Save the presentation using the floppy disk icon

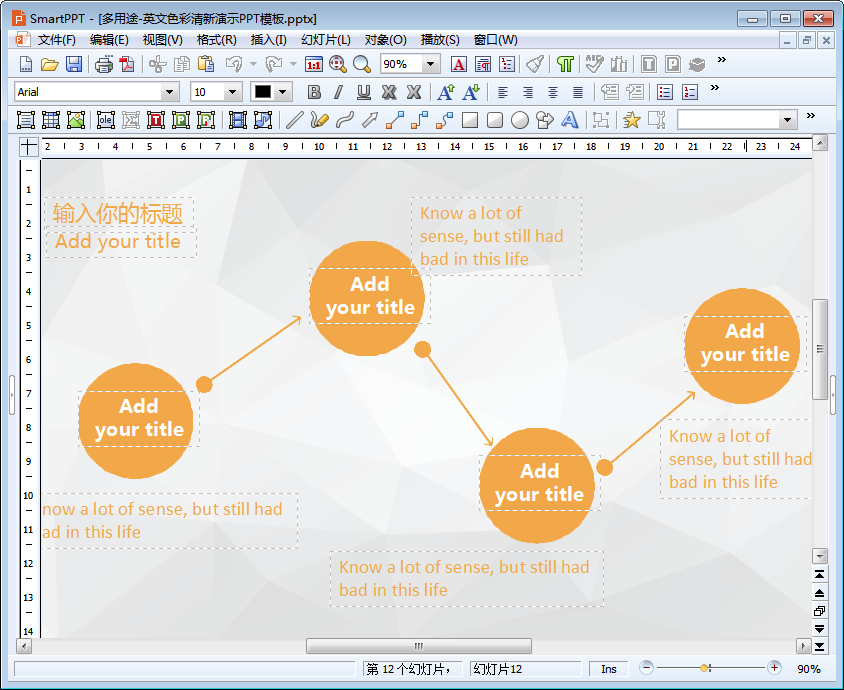[74, 65]
